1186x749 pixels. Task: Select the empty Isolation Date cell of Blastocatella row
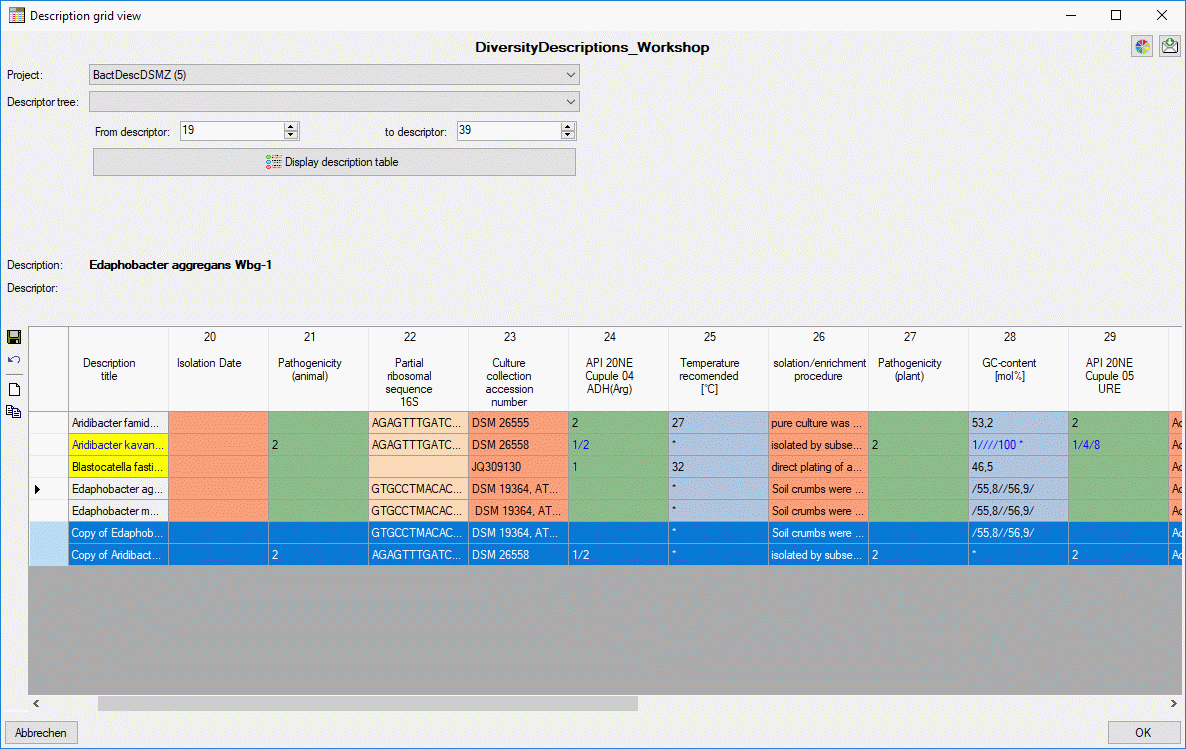click(x=219, y=467)
